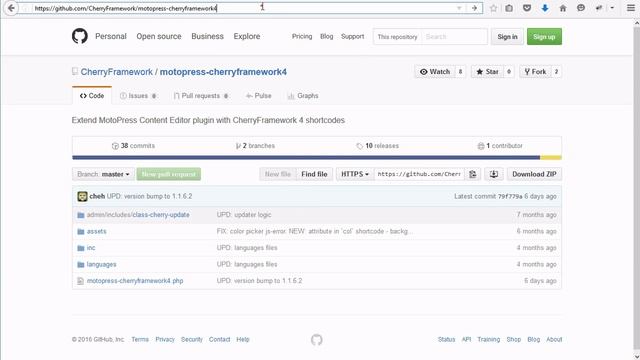View the 10 releases
Viewport: 640px width, 360px height.
378,146
